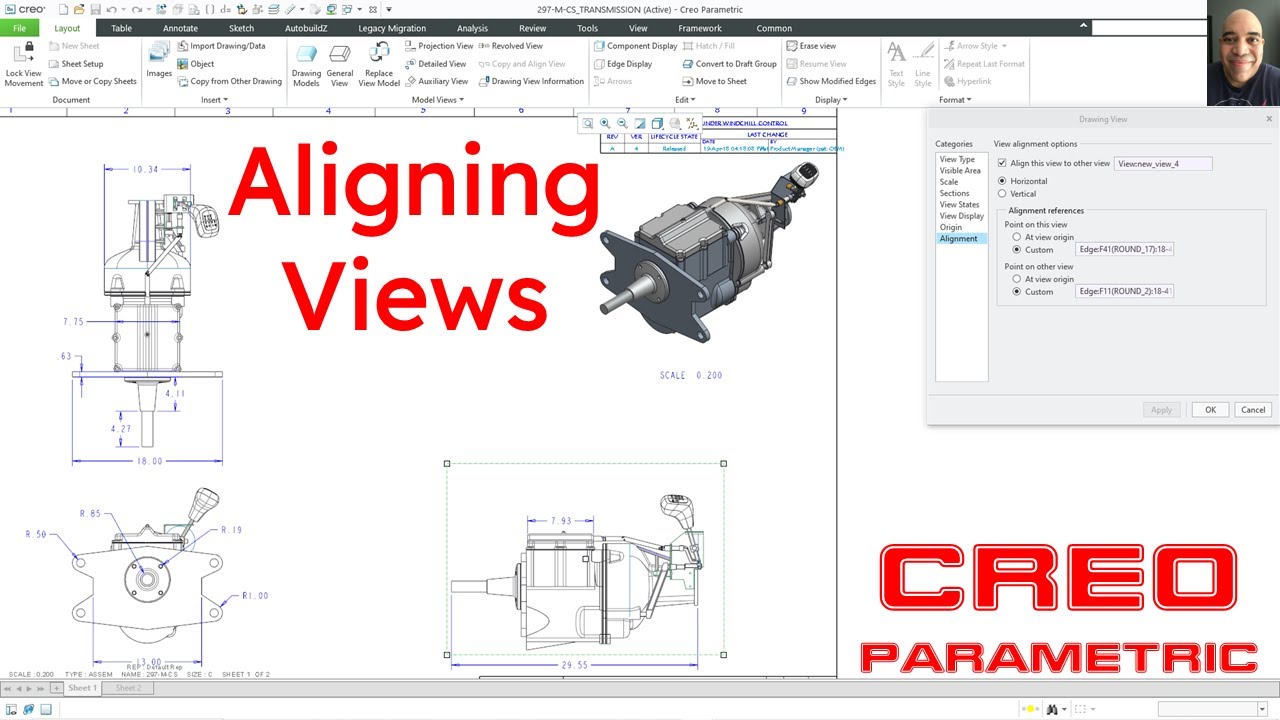Add a Revolved View
The image size is (1280, 720).
coord(511,46)
